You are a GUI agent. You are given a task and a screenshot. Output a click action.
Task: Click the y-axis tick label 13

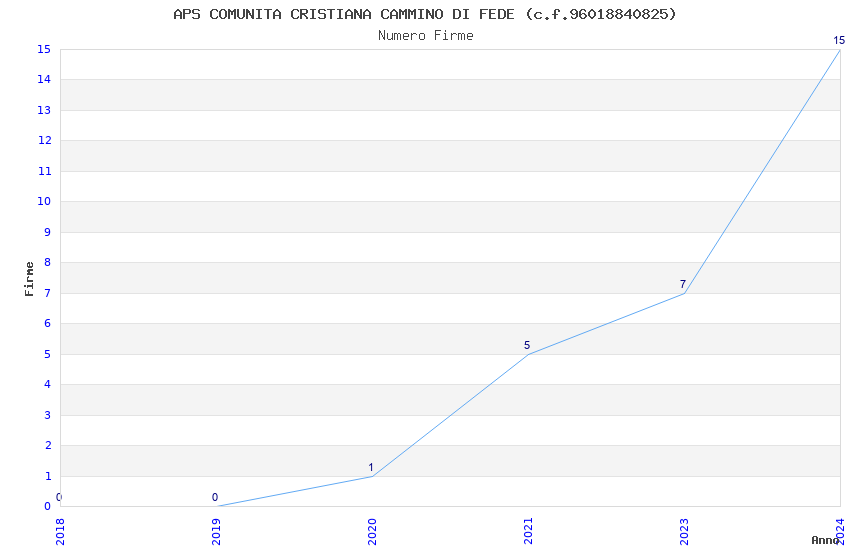tap(44, 110)
